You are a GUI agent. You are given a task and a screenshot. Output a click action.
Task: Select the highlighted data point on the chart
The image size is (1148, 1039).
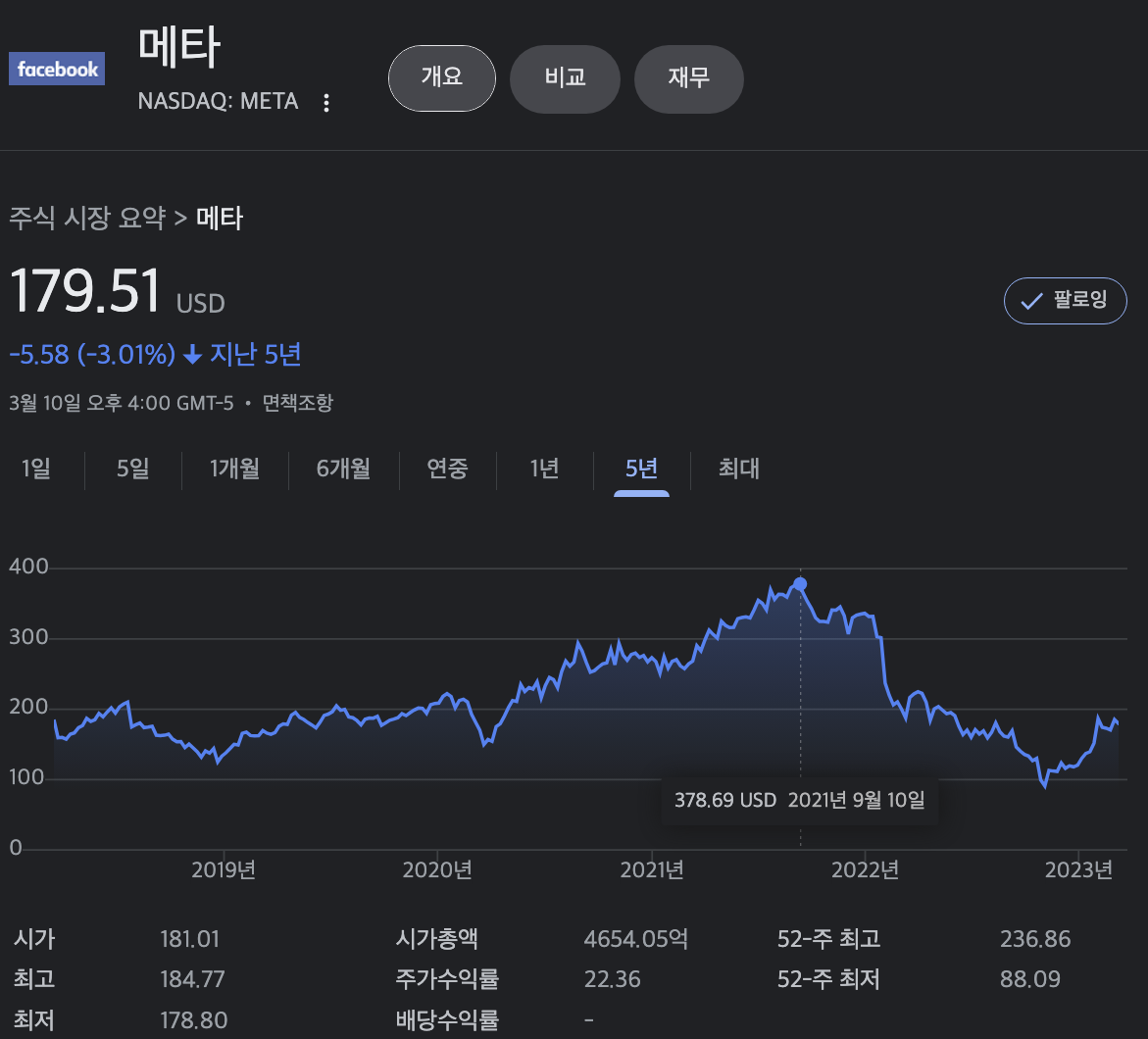point(800,584)
